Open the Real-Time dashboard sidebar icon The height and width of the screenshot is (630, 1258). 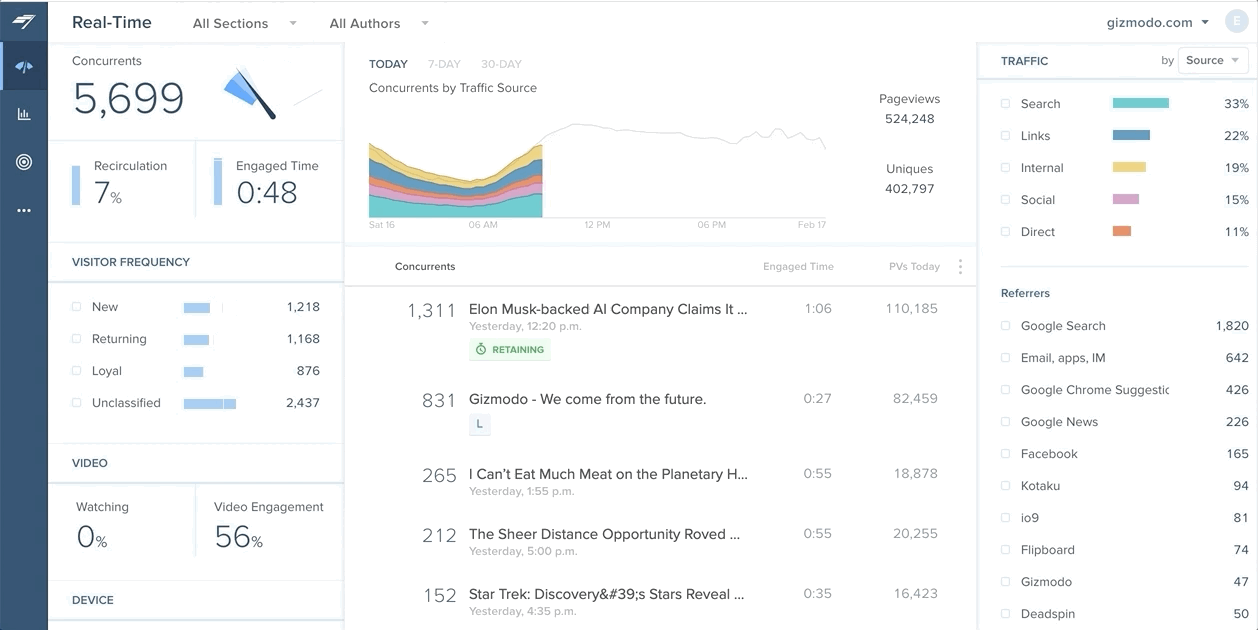(24, 67)
